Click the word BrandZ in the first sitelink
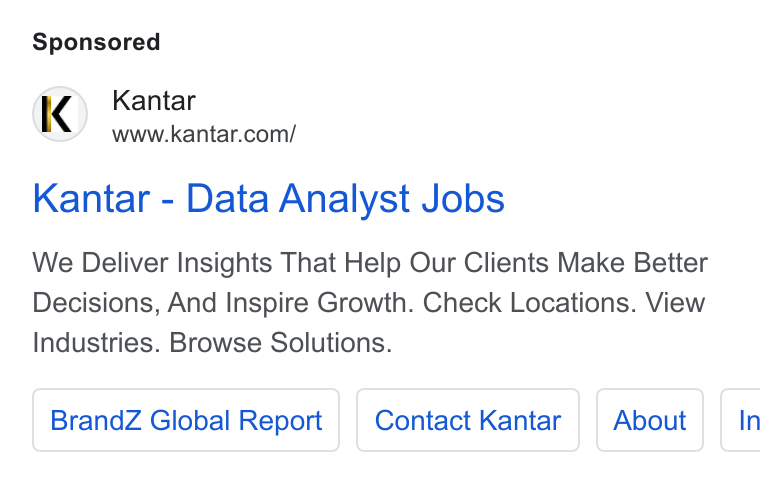This screenshot has width=760, height=484. pos(96,420)
